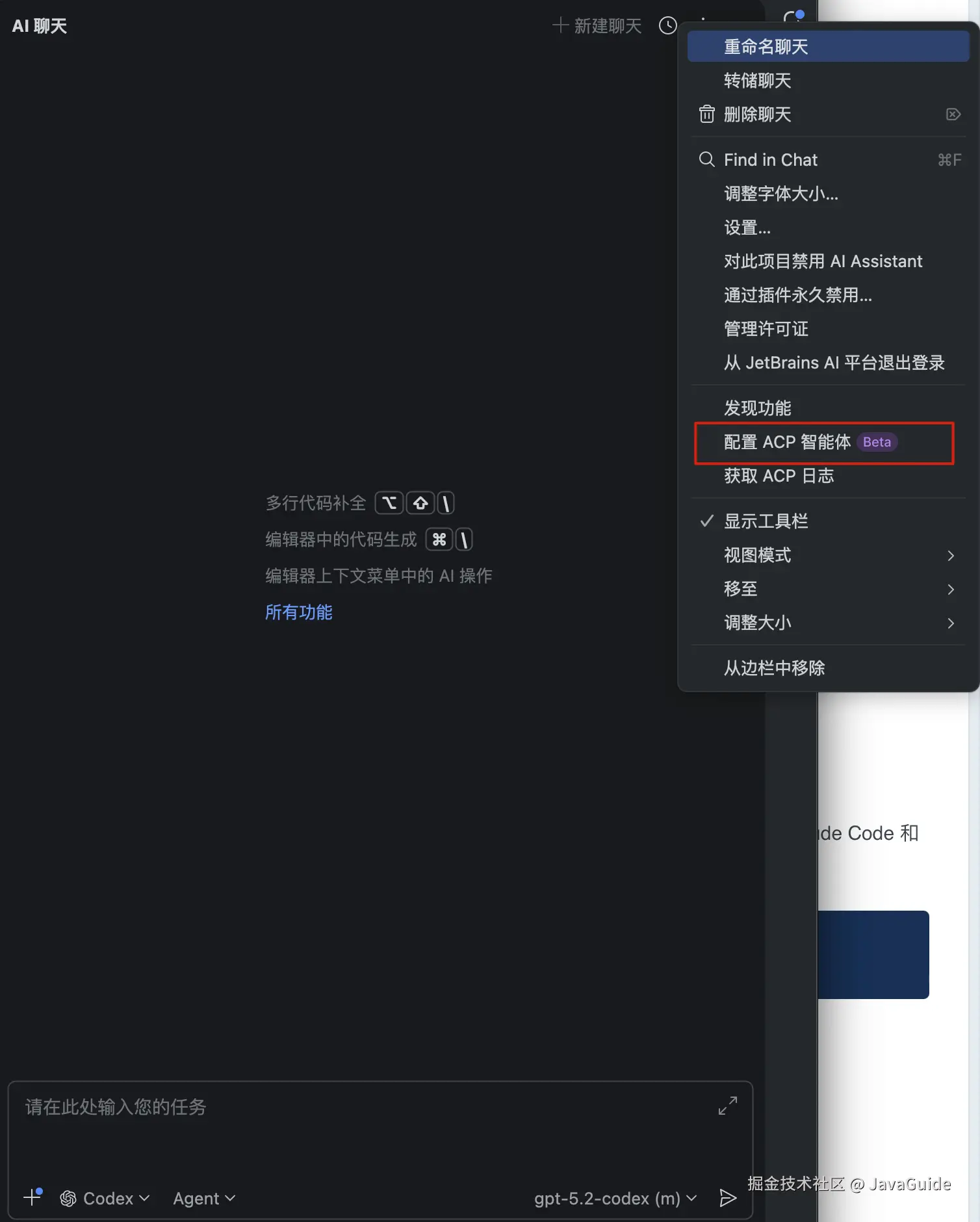The image size is (980, 1222).
Task: Select 重命名聊天 menu item
Action: point(828,47)
